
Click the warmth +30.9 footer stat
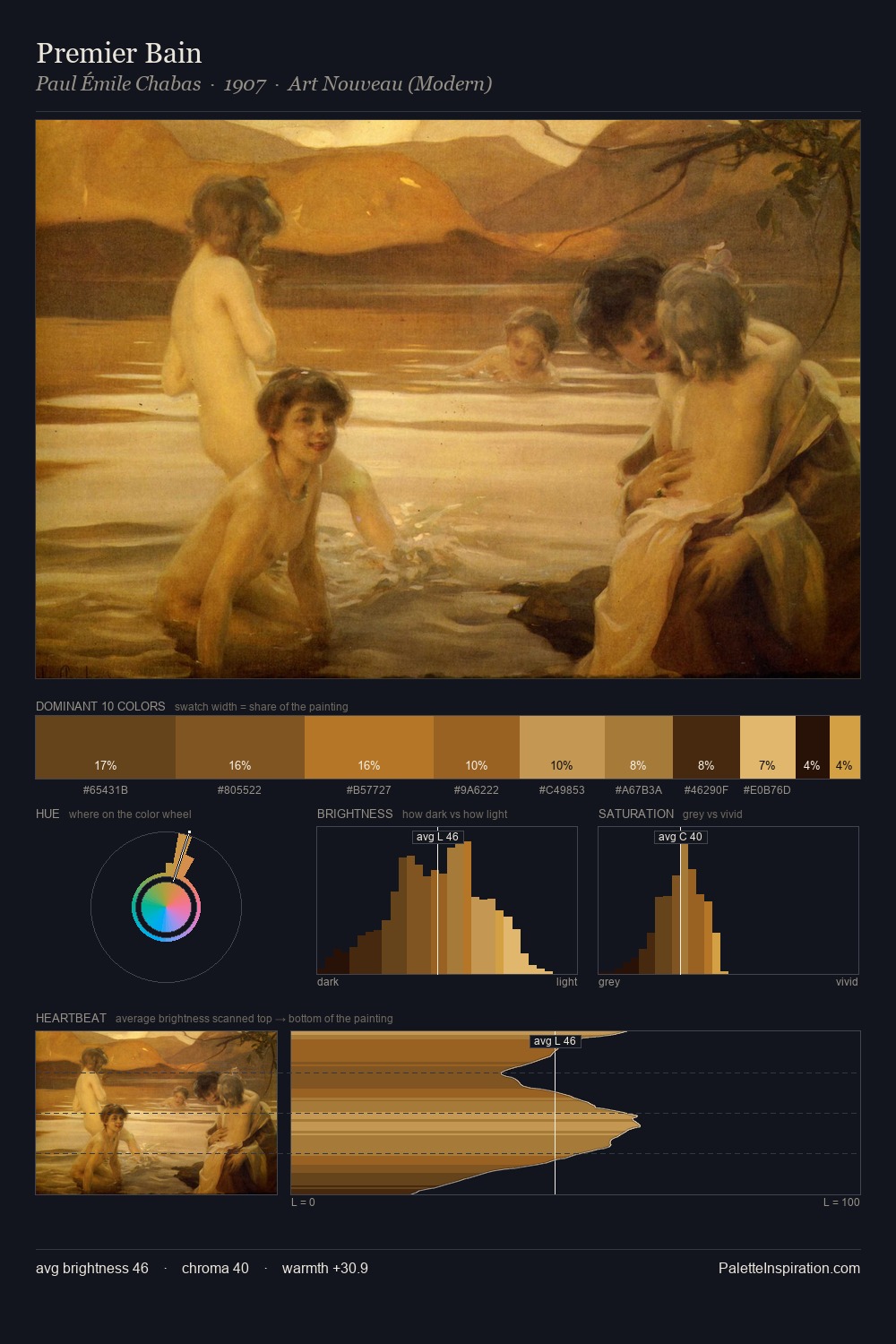pos(325,1269)
